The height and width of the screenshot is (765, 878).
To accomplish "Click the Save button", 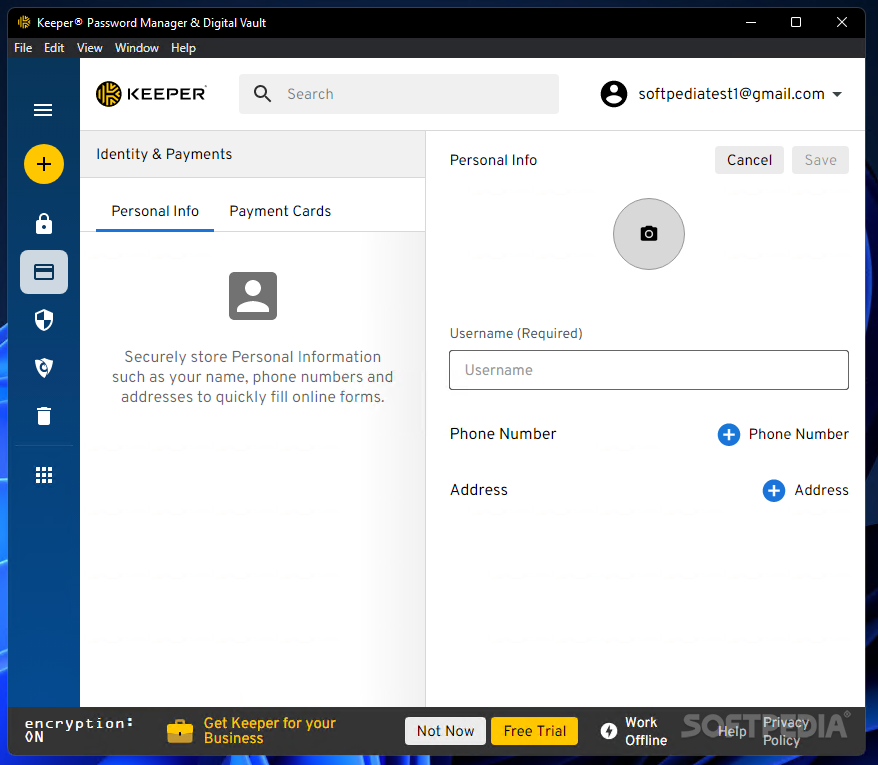I will [x=820, y=160].
